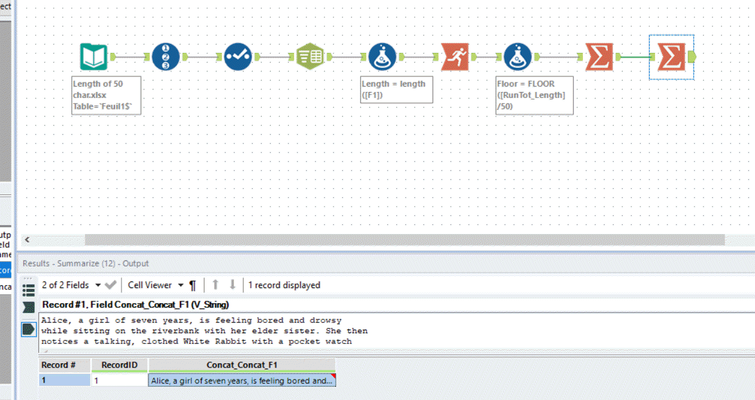The height and width of the screenshot is (400, 755).
Task: Click the Record # column header
Action: tap(64, 365)
